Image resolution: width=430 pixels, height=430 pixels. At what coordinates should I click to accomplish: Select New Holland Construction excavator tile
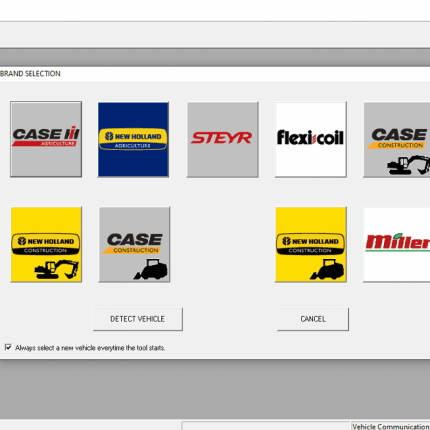46,244
